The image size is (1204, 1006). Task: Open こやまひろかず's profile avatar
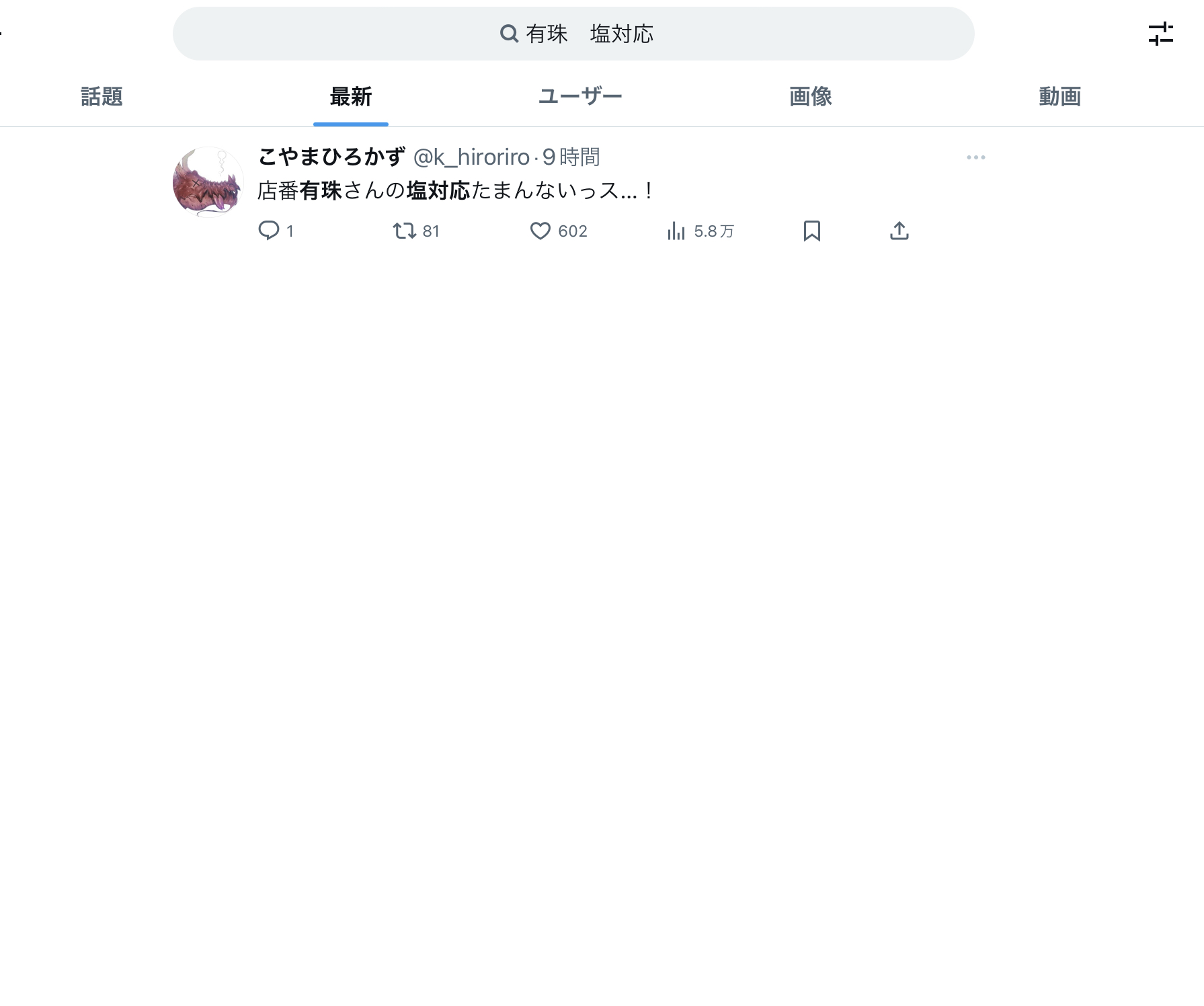(208, 182)
